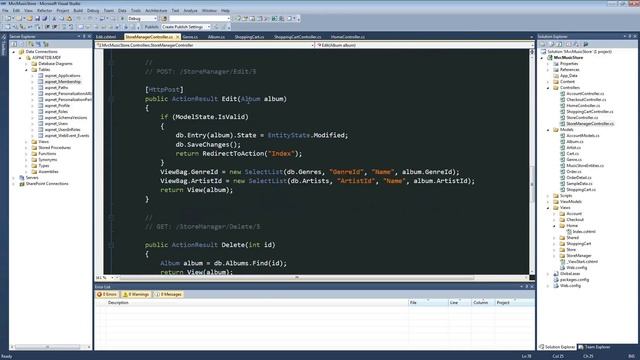Switch to the Solution Explorer bottom tab
Image resolution: width=640 pixels, height=360 pixels.
click(x=557, y=347)
